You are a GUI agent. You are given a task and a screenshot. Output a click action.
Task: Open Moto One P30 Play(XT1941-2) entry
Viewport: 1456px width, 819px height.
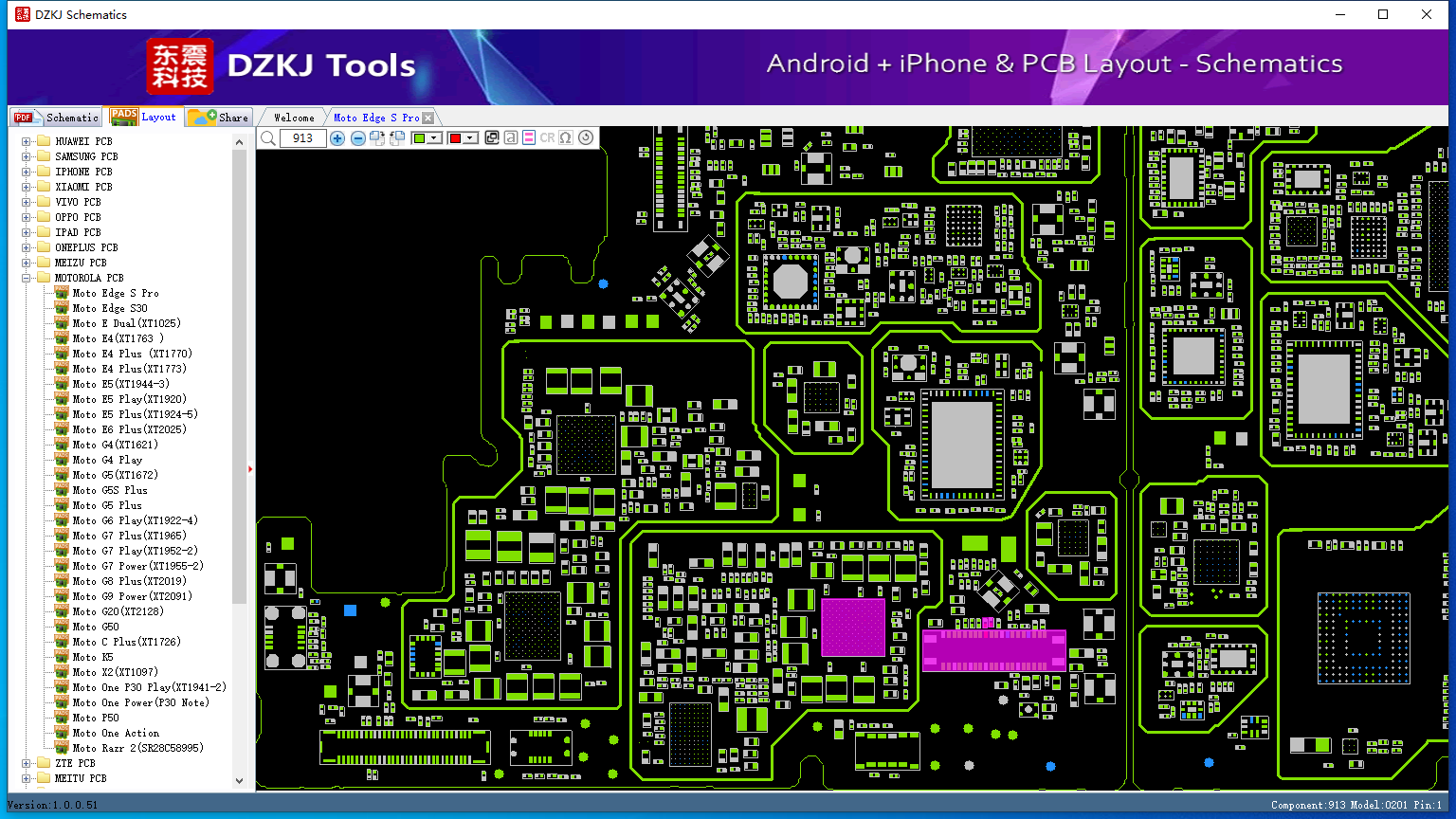click(150, 687)
